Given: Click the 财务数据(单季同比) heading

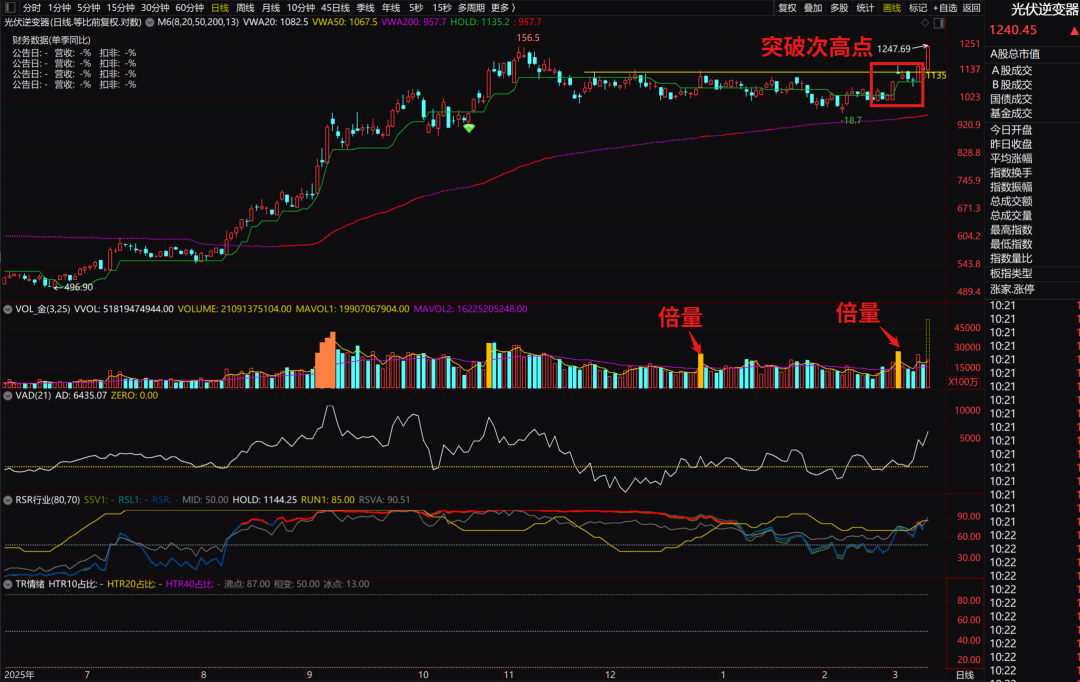Looking at the screenshot, I should 51,40.
